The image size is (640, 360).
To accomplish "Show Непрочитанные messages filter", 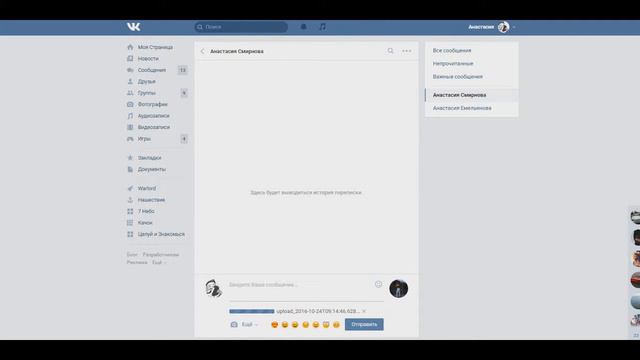I will [x=453, y=64].
